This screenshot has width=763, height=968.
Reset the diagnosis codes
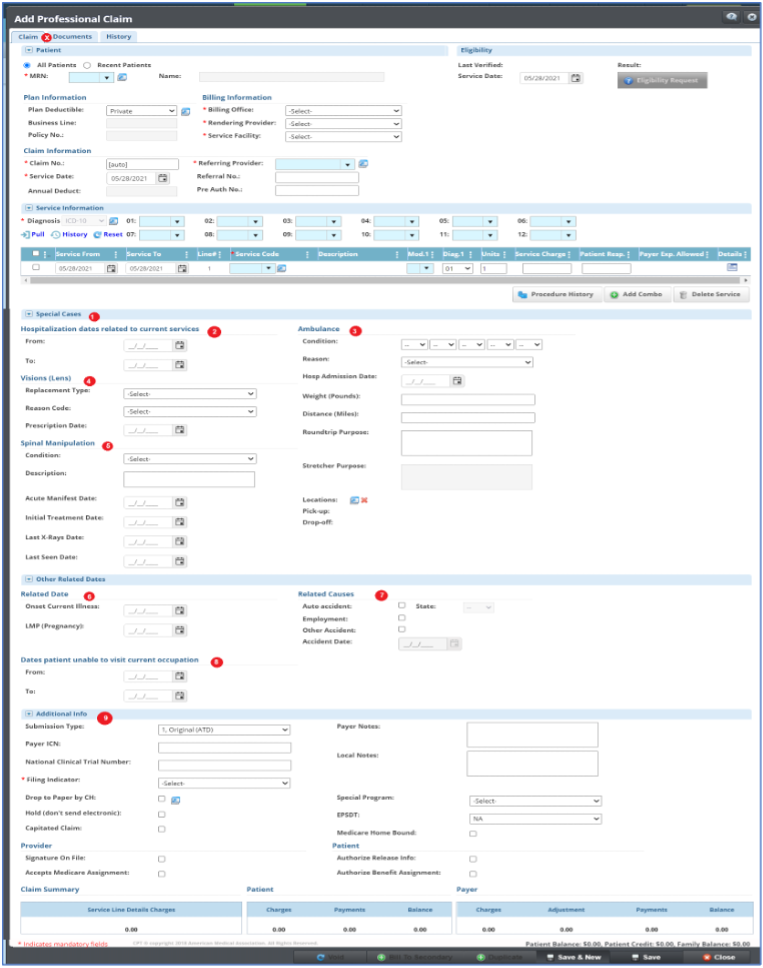click(108, 234)
